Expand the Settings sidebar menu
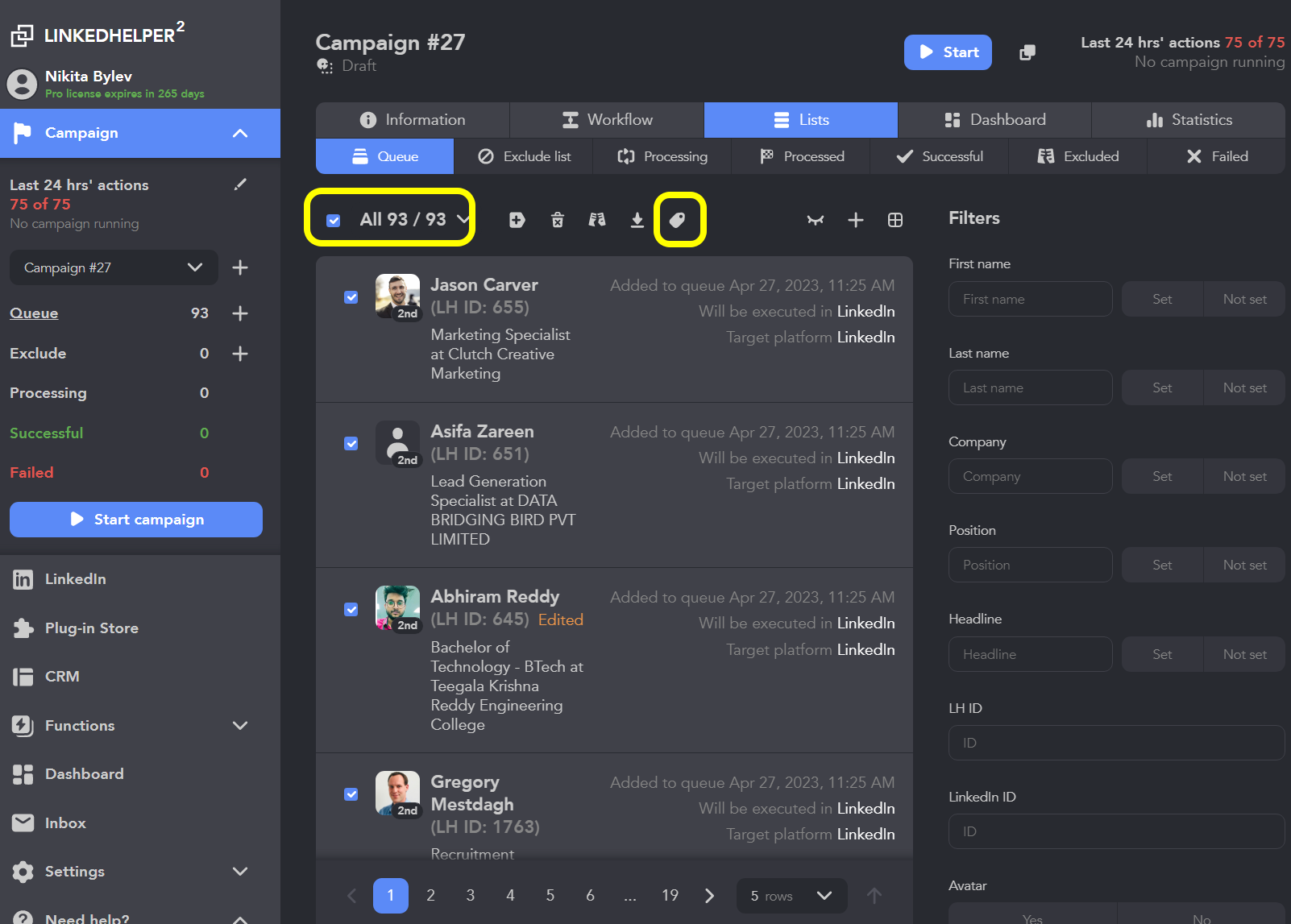Image resolution: width=1291 pixels, height=924 pixels. coord(240,872)
